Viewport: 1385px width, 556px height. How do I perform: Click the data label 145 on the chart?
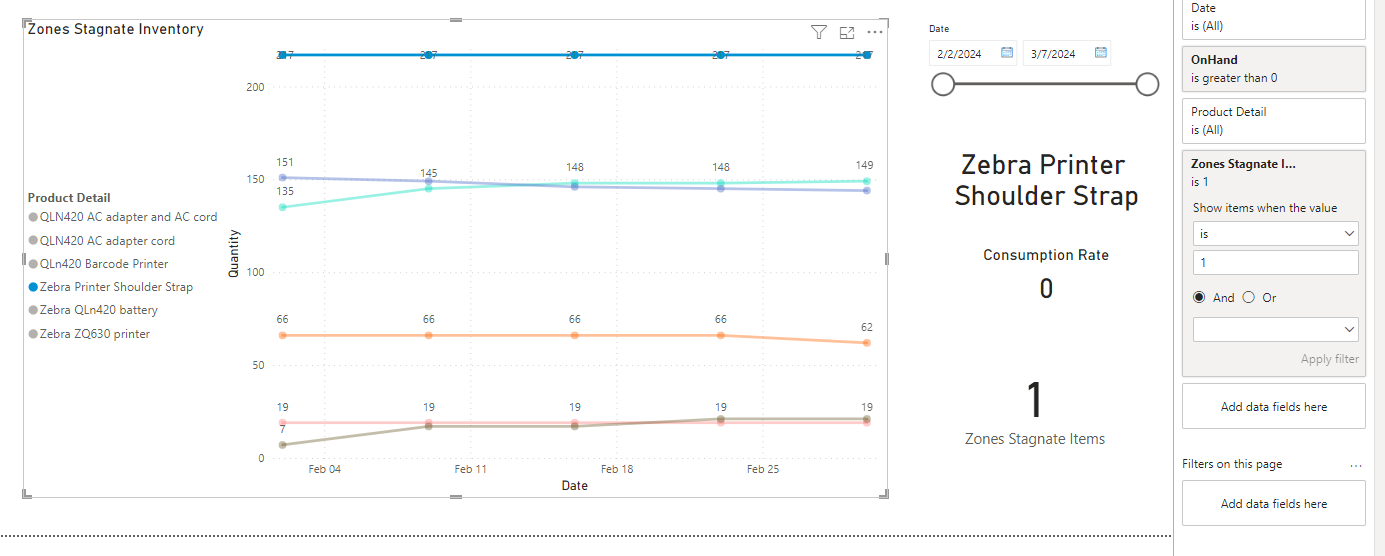coord(429,173)
